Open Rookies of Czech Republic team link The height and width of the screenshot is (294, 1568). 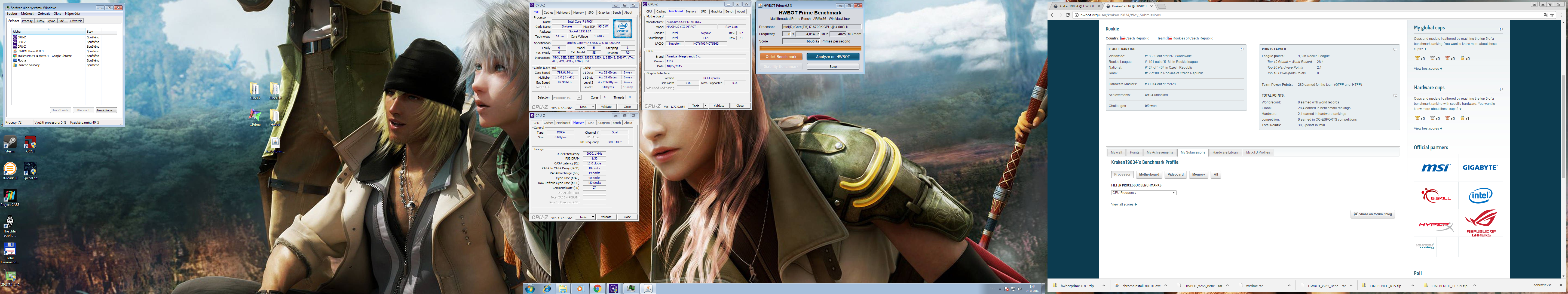[x=1193, y=38]
